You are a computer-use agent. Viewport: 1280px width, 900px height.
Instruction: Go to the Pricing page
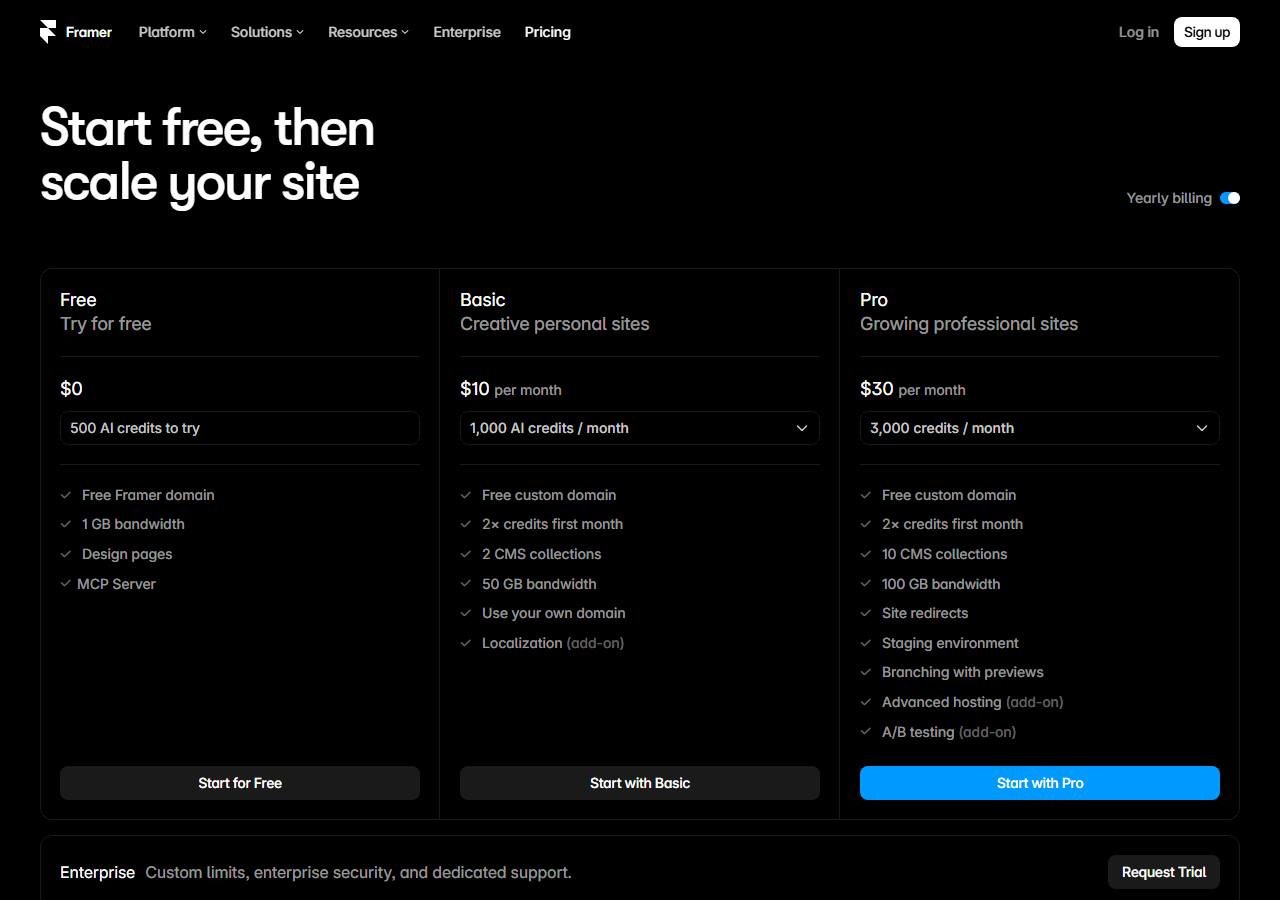(548, 32)
